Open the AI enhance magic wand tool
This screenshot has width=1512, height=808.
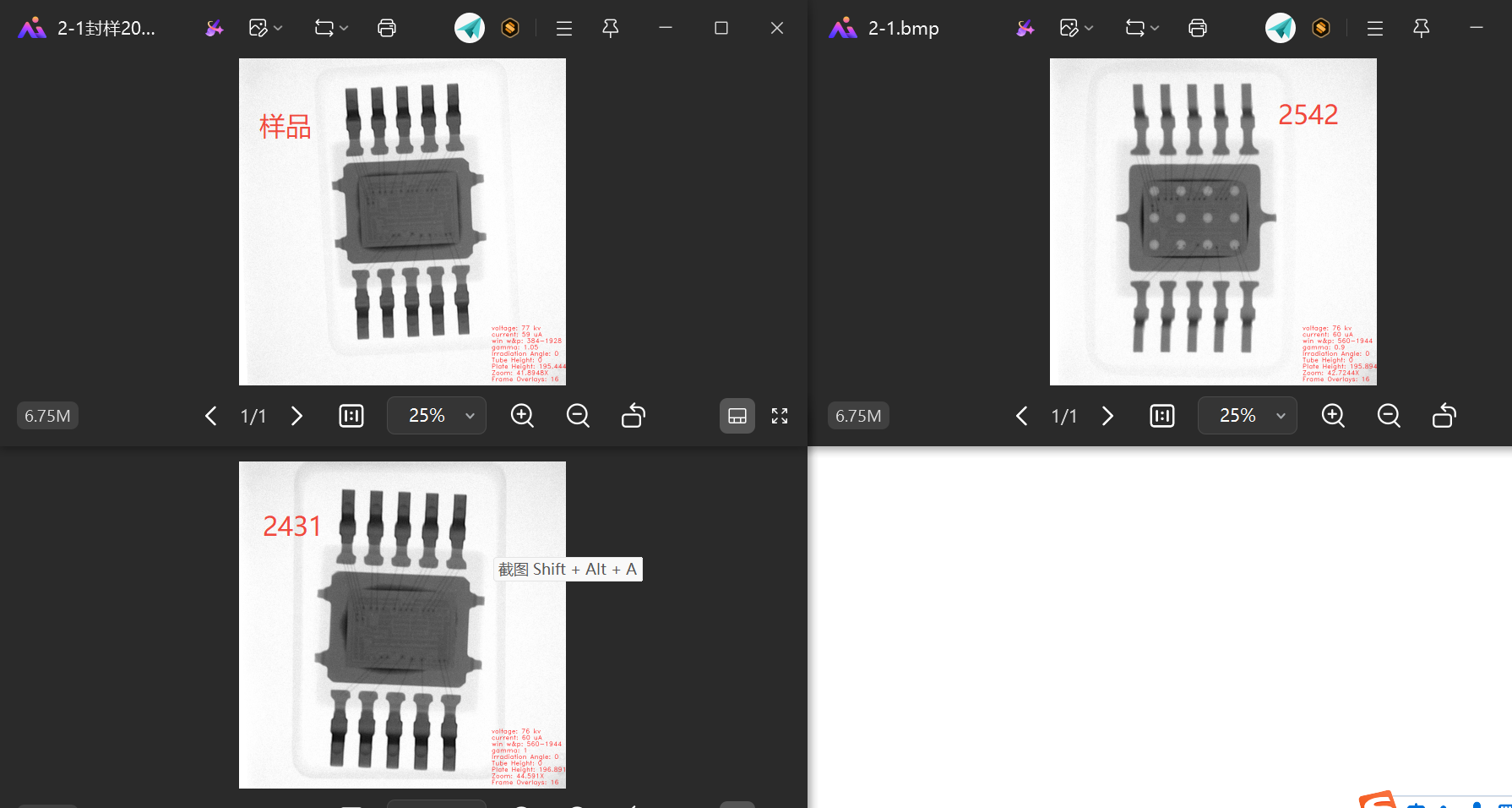[x=214, y=27]
